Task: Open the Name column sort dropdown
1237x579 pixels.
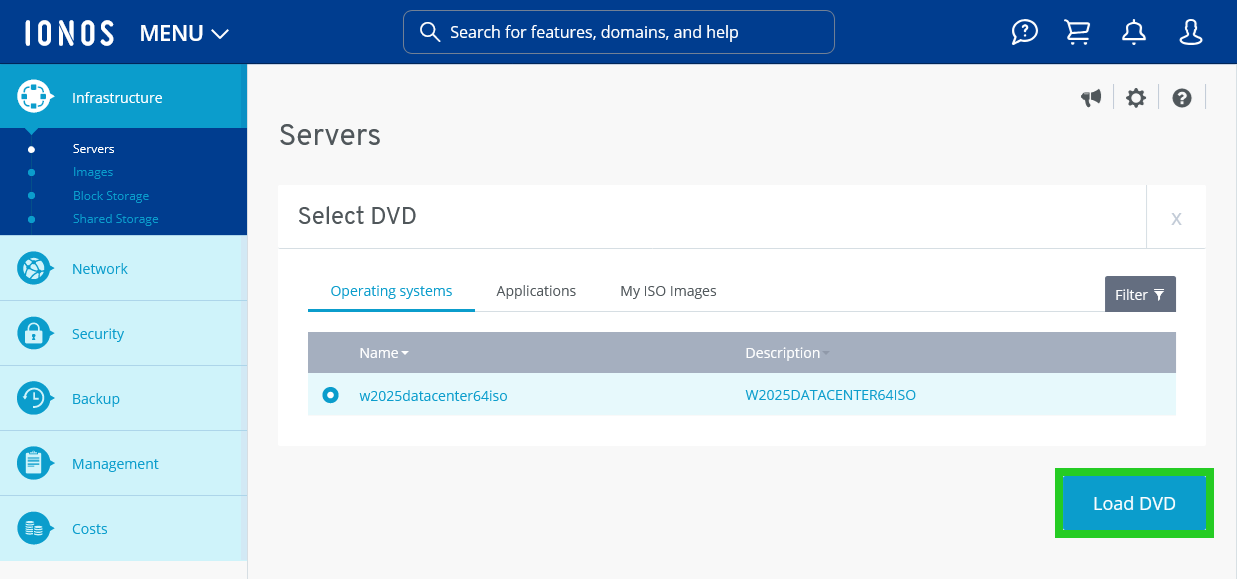Action: [405, 352]
